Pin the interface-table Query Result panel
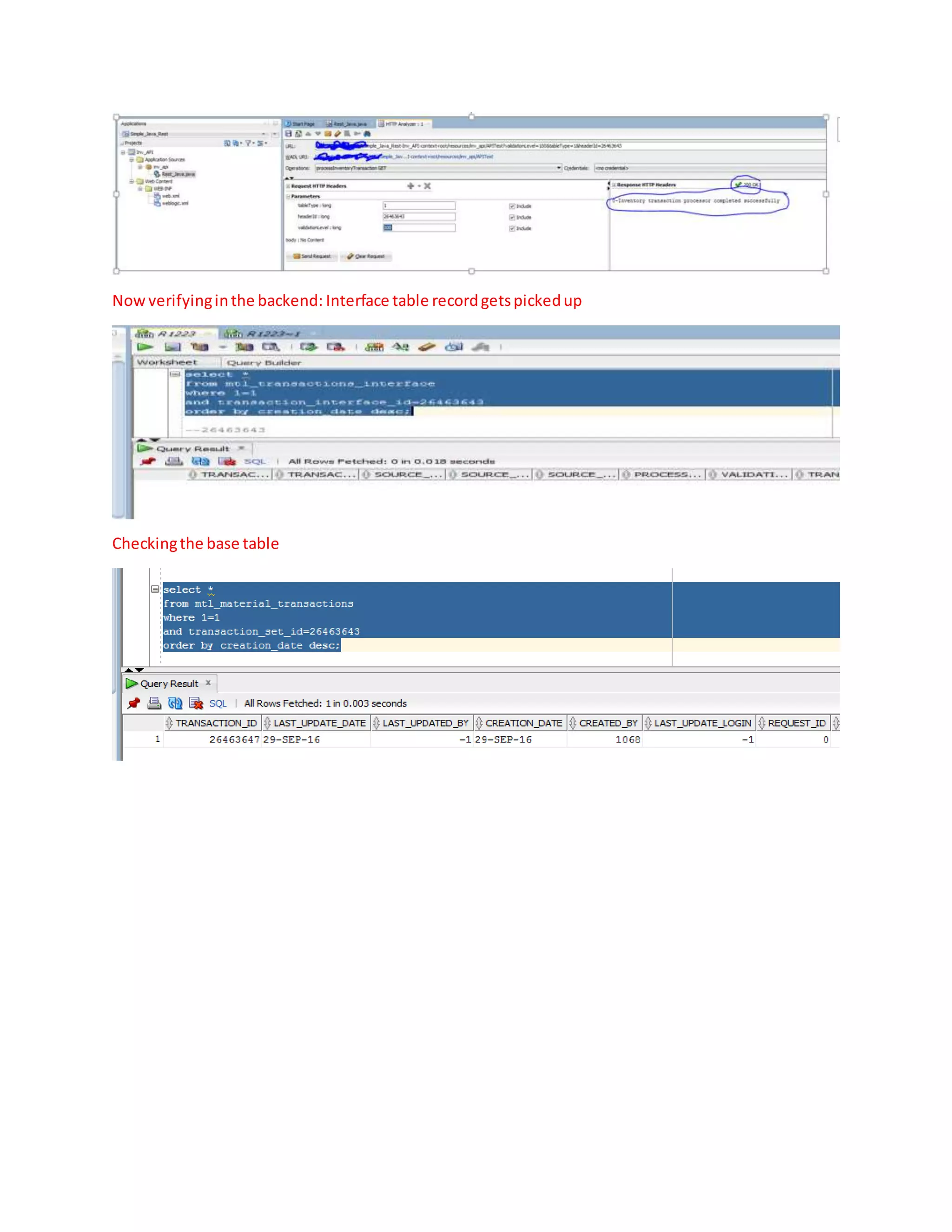Screen dimensions: 952x1232 point(148,462)
